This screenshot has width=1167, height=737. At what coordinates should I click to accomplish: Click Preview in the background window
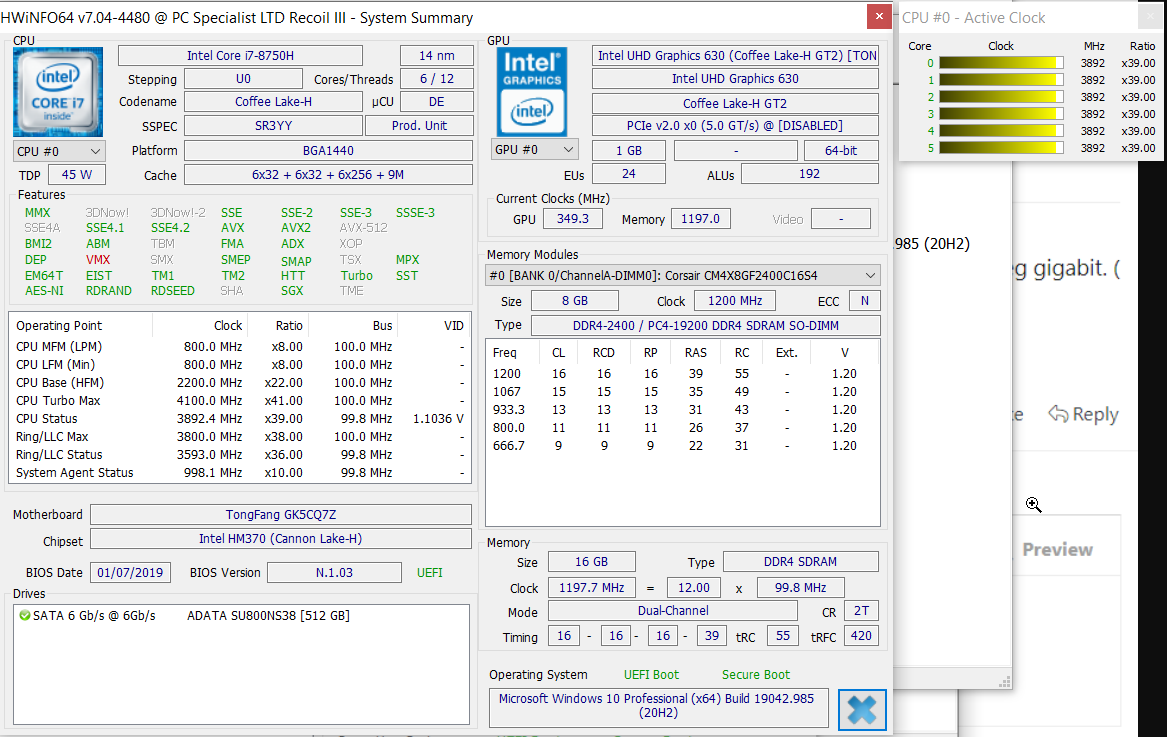tap(1057, 549)
